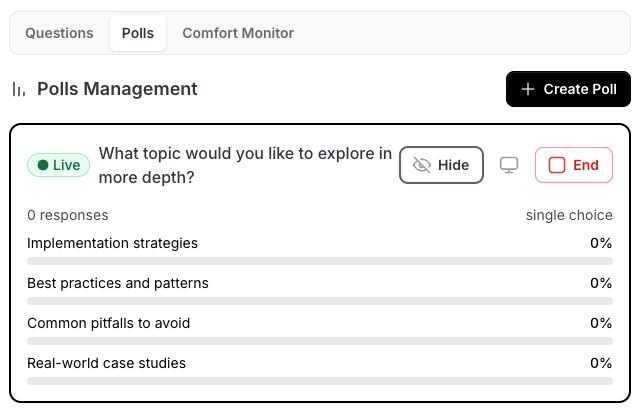Select the Implementation strategies option
Image resolution: width=644 pixels, height=416 pixels.
[112, 243]
